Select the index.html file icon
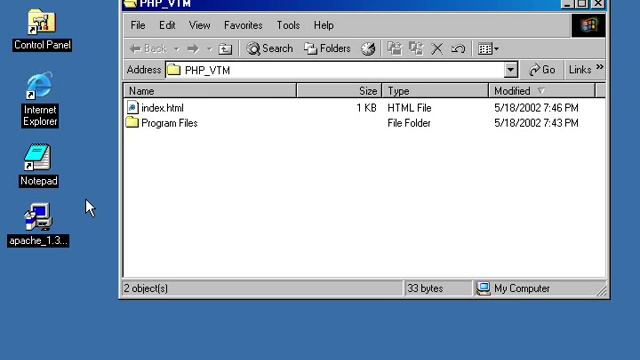This screenshot has width=640, height=360. point(132,107)
